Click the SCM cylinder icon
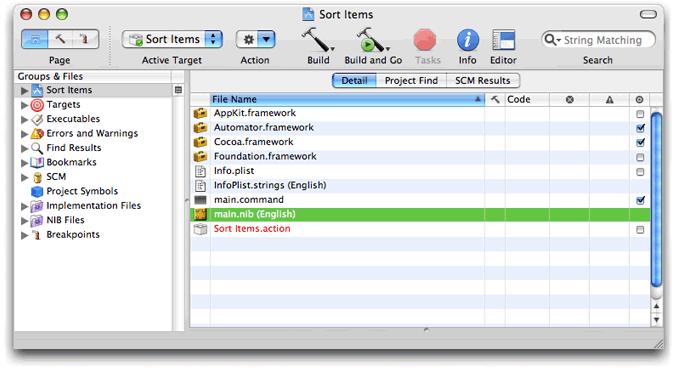 [38, 177]
